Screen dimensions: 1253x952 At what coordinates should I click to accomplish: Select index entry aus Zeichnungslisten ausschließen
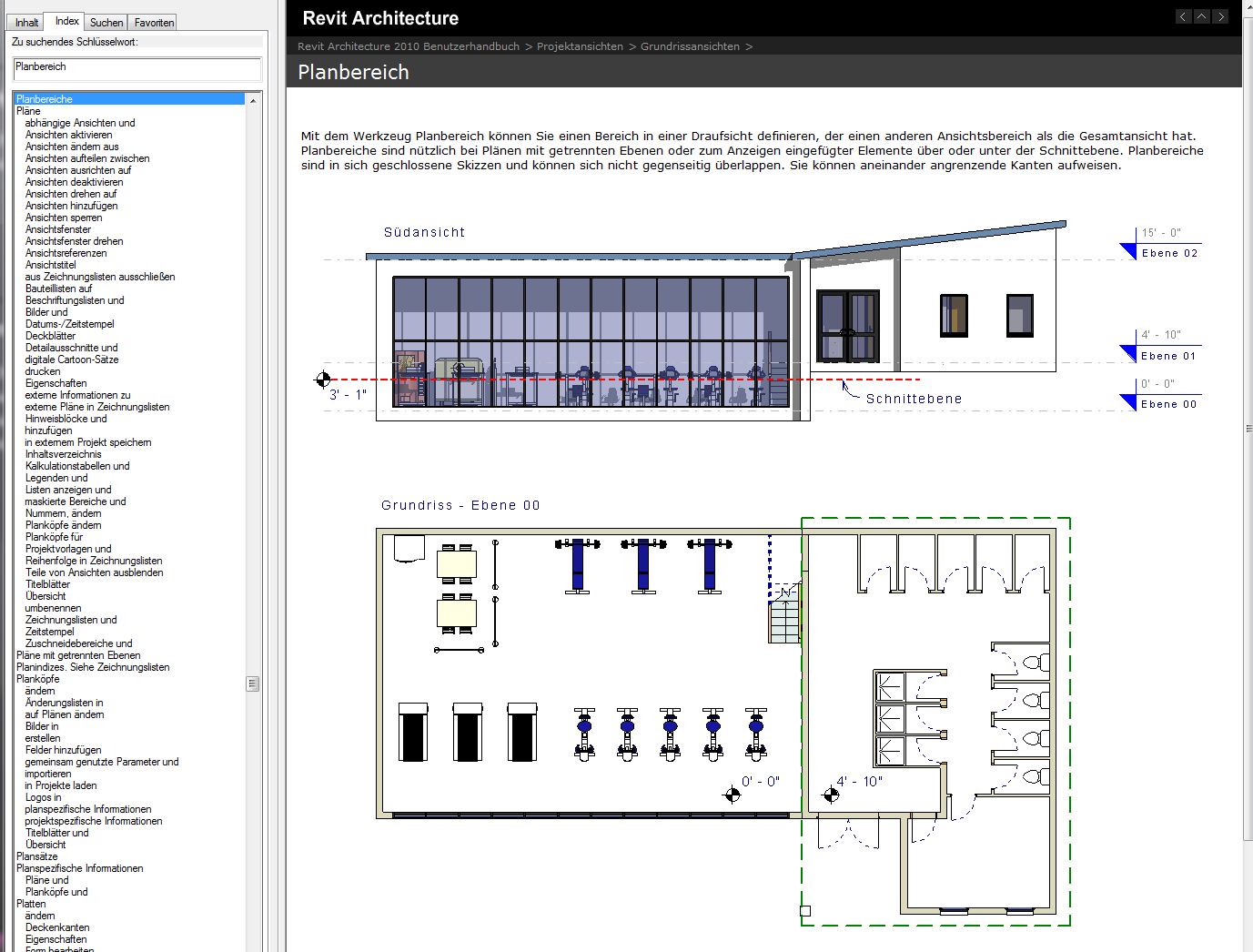point(100,277)
